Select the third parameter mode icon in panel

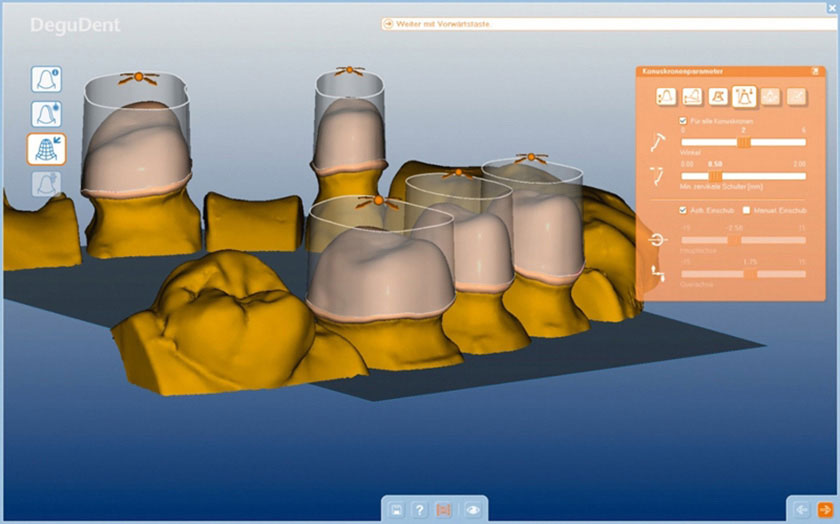(x=718, y=97)
